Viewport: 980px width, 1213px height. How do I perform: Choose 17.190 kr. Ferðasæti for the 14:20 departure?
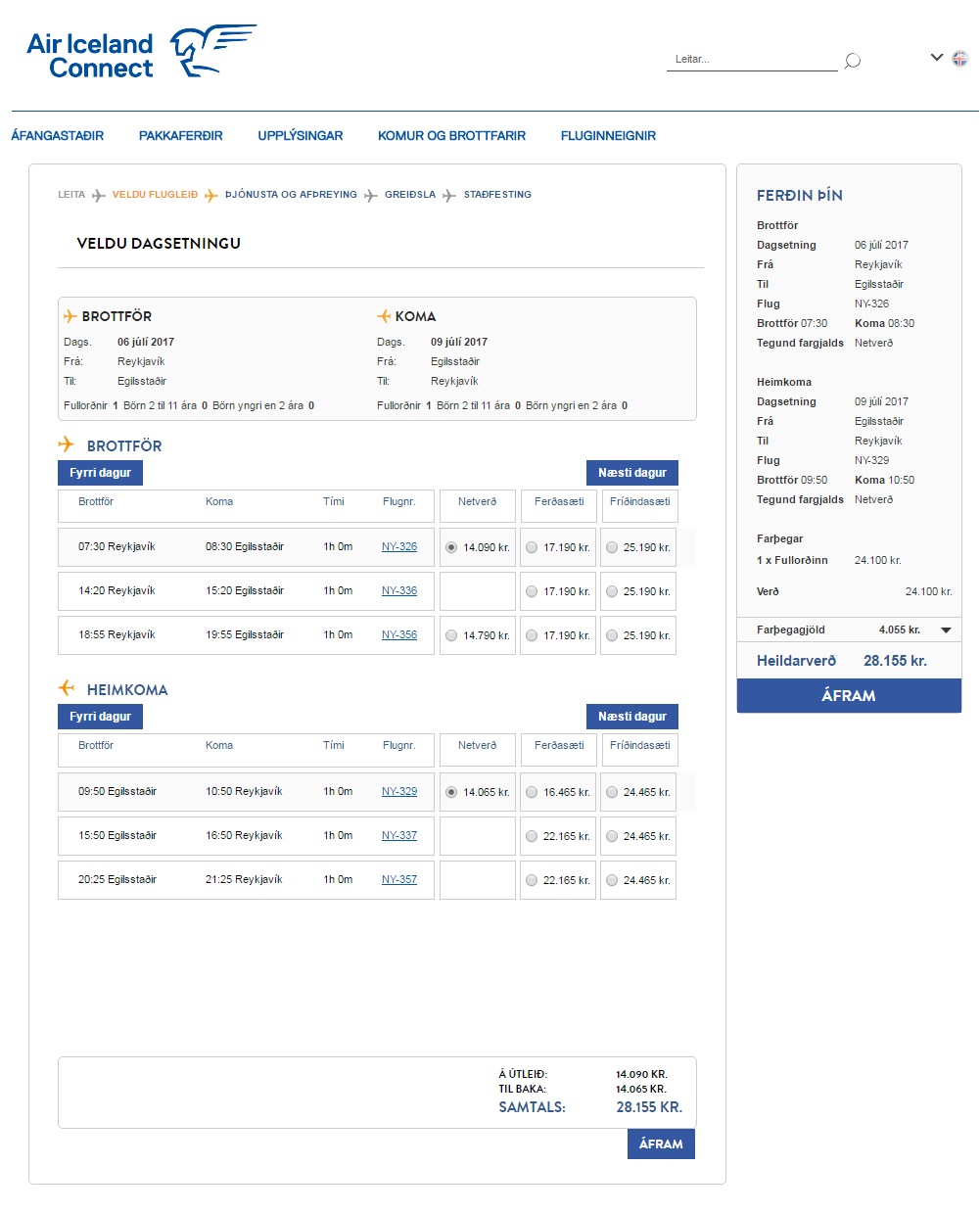click(532, 591)
